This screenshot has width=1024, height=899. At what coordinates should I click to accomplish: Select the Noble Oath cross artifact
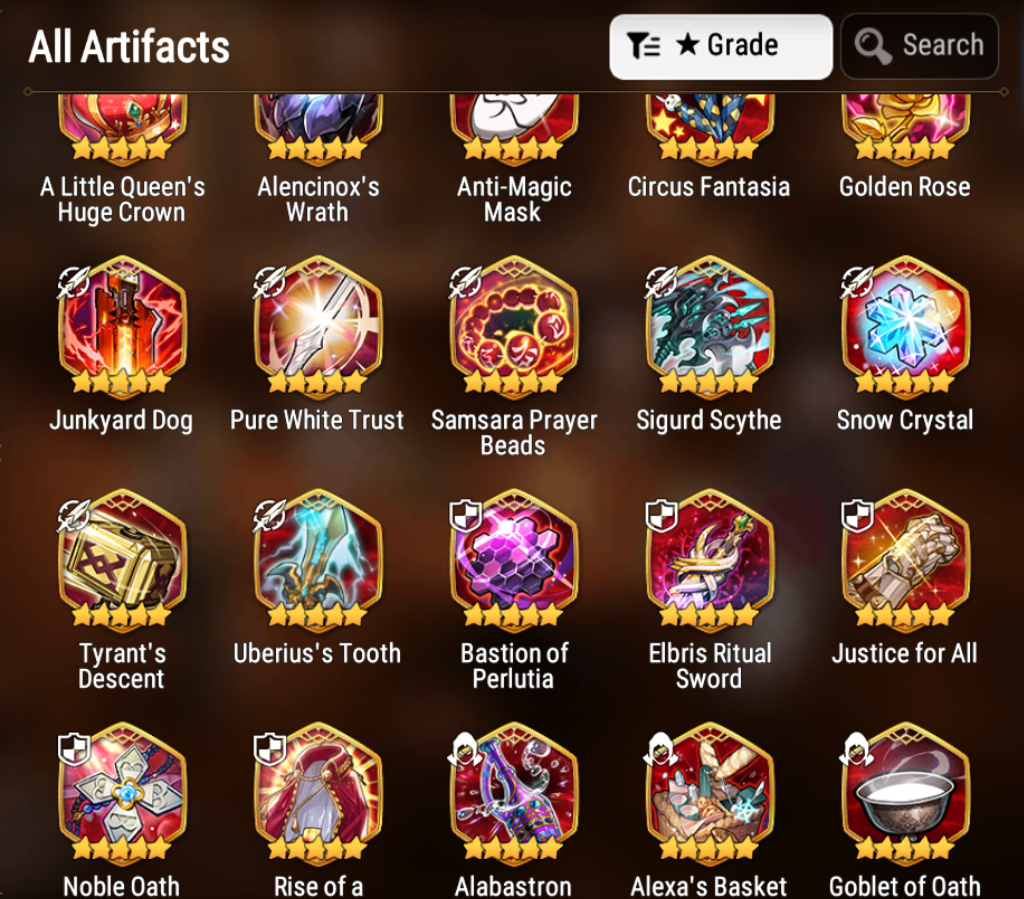[x=122, y=793]
